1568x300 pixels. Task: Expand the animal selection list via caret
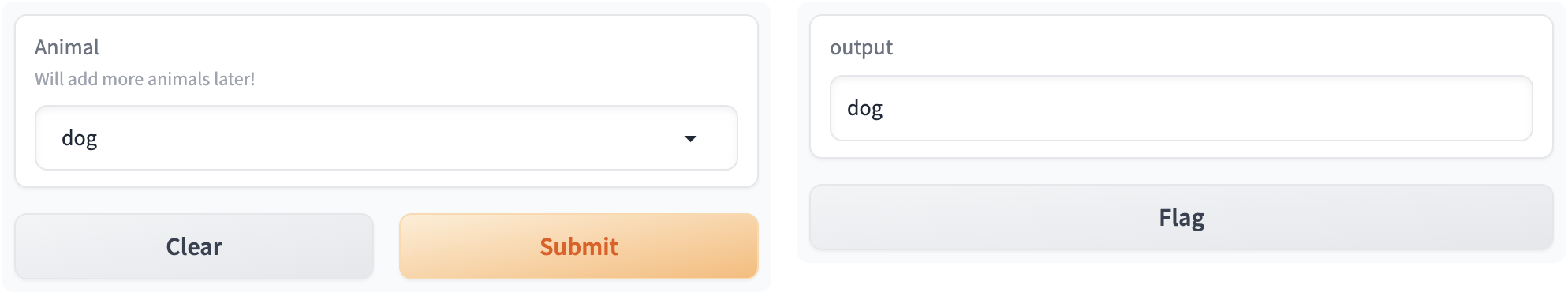[x=690, y=139]
